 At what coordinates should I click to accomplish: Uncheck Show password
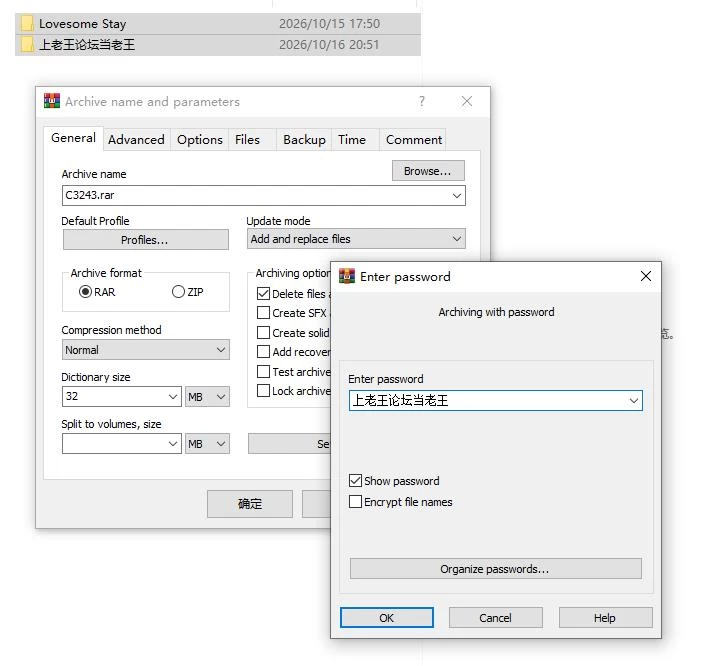click(x=355, y=481)
